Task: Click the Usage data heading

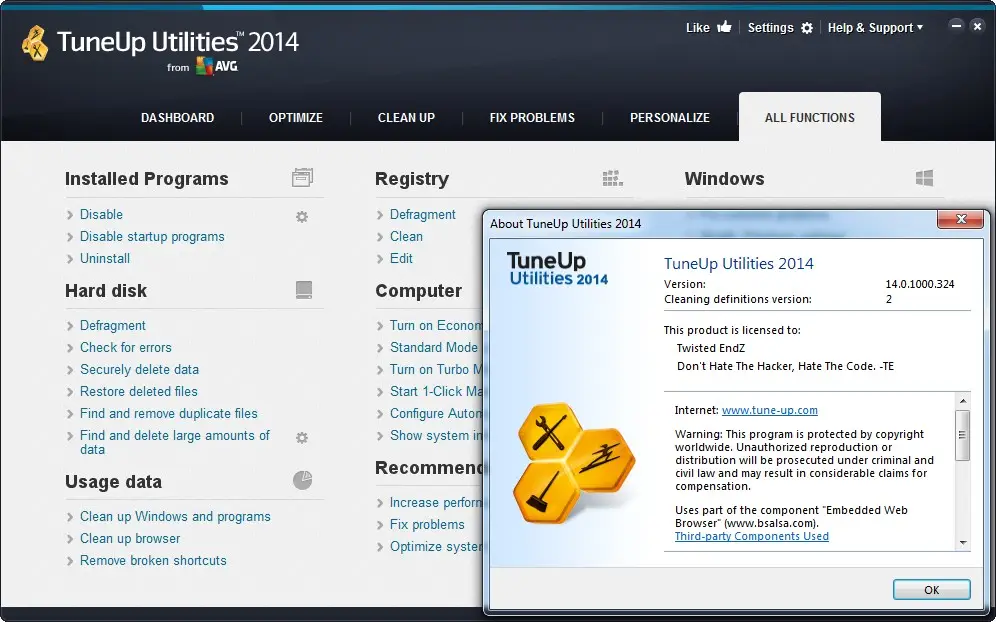Action: click(113, 482)
